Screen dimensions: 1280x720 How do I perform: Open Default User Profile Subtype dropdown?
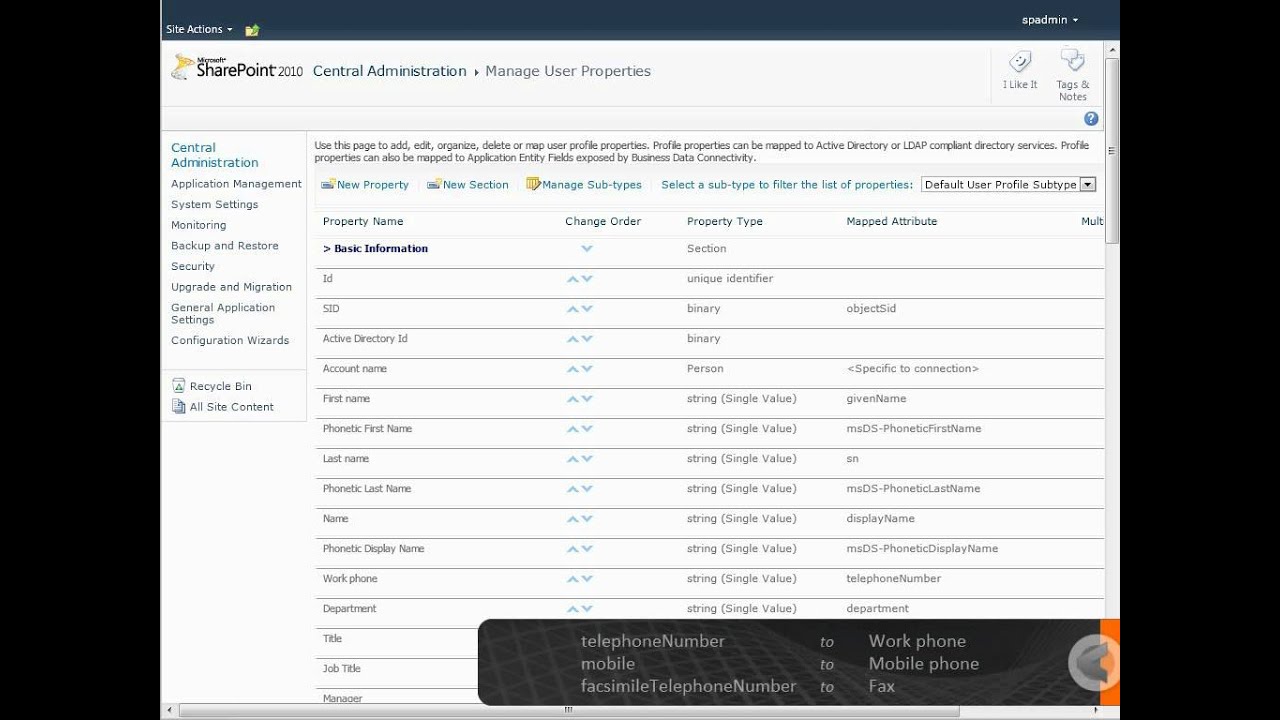pyautogui.click(x=1008, y=184)
